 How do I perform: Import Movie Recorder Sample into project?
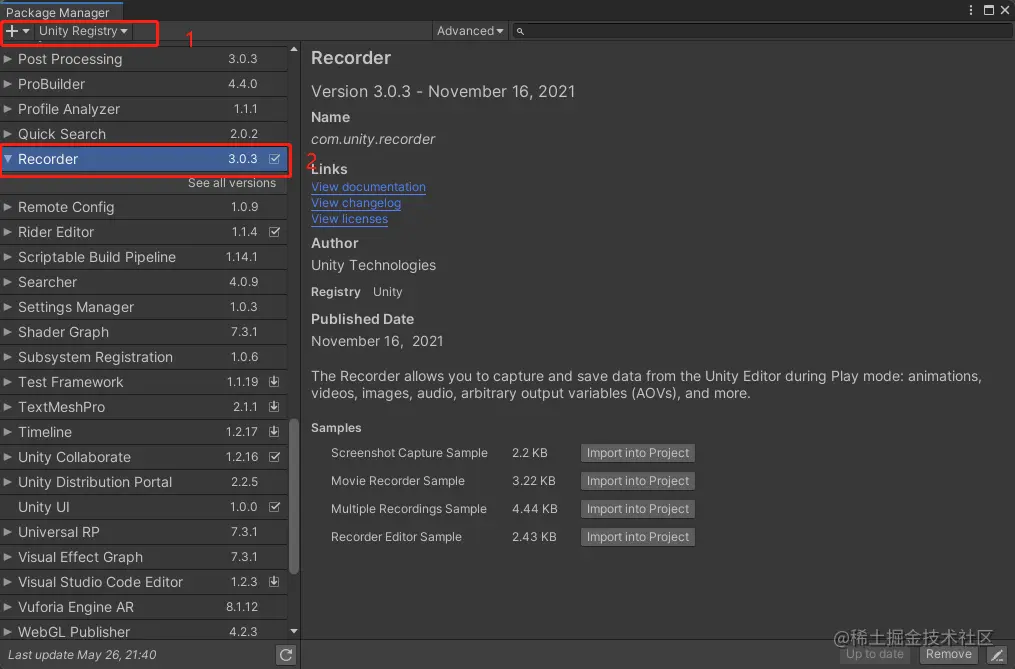point(638,481)
